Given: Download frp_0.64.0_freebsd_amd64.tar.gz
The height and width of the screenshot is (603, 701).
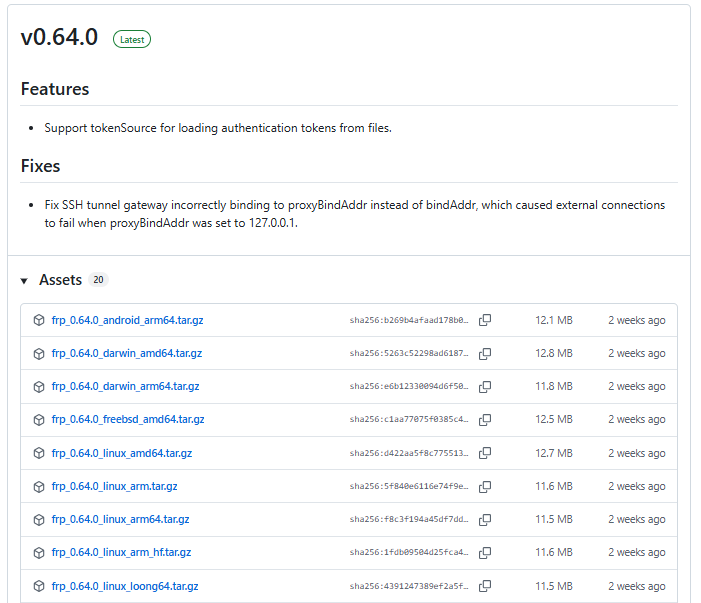Looking at the screenshot, I should pos(128,419).
